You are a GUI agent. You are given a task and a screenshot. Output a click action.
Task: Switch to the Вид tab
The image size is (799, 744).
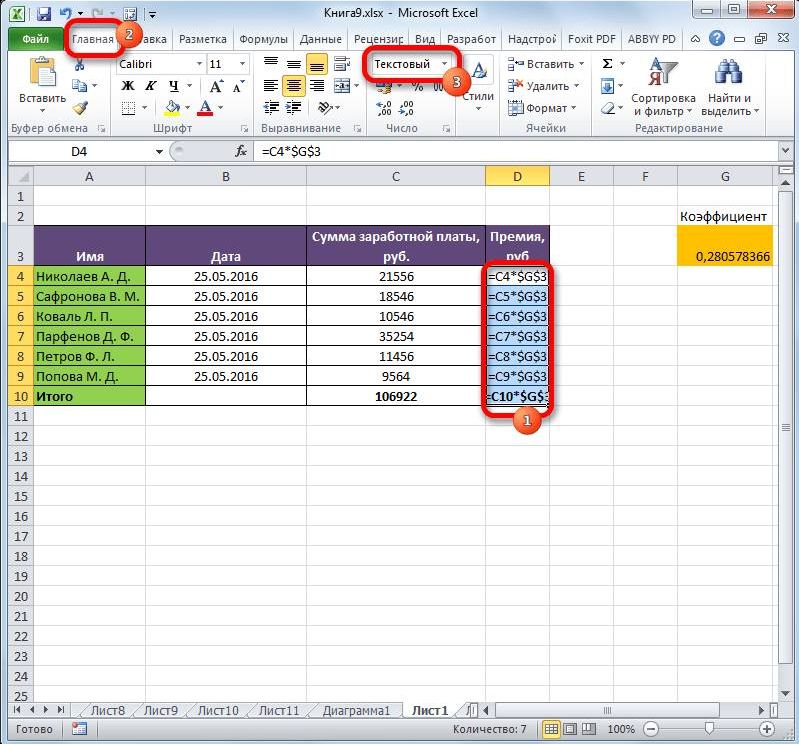click(424, 39)
